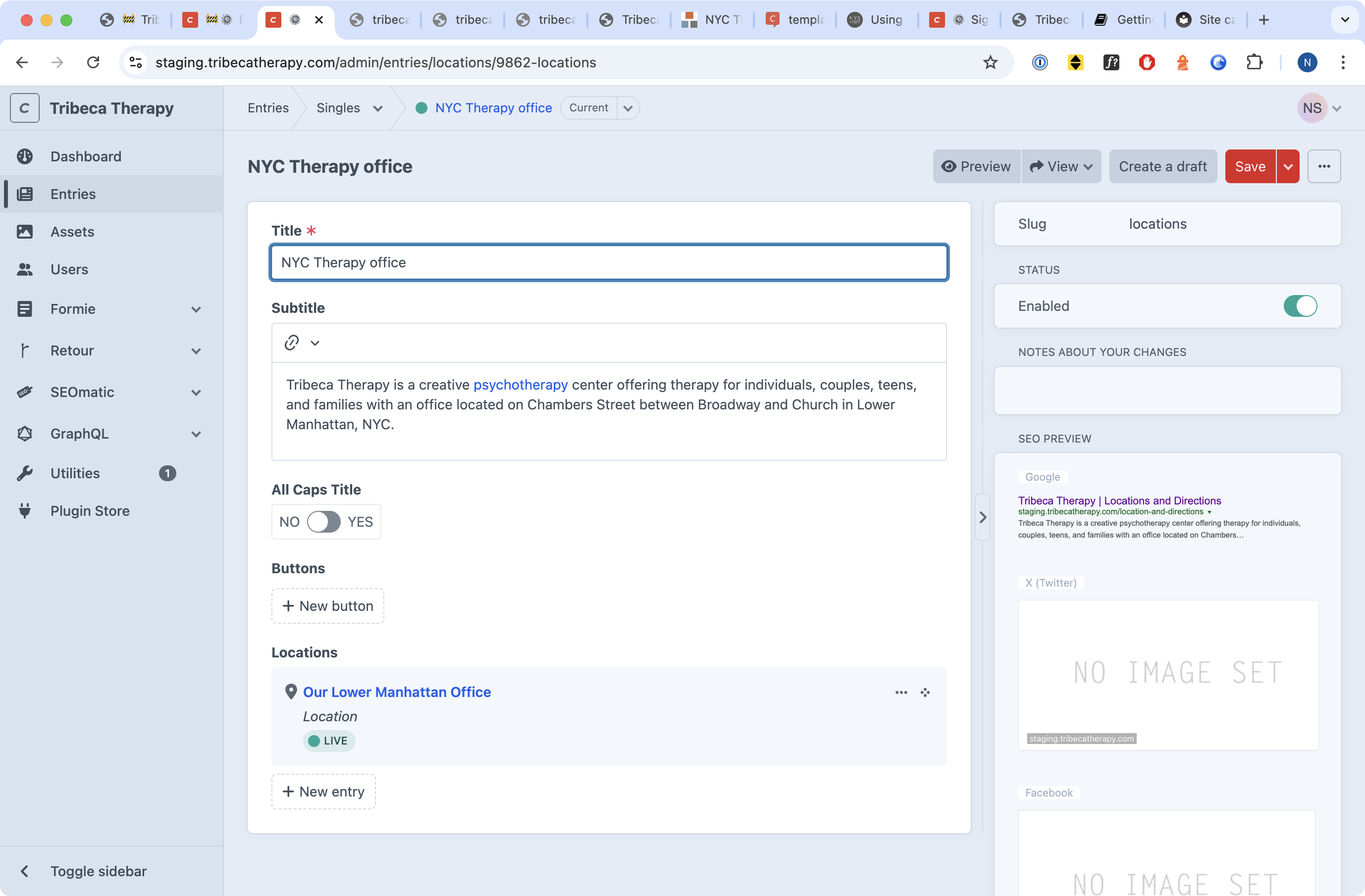
Task: Toggle the Enabled status switch
Action: coord(1300,305)
